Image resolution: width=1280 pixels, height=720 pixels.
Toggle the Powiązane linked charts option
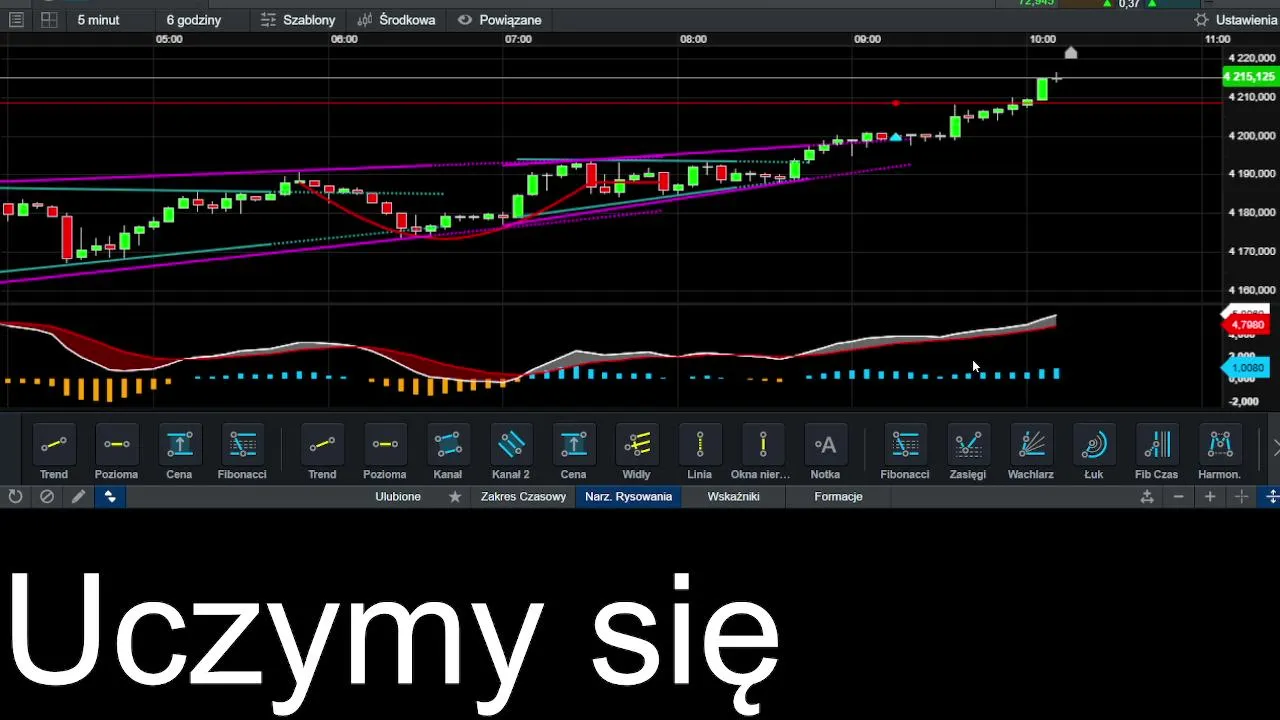point(499,20)
